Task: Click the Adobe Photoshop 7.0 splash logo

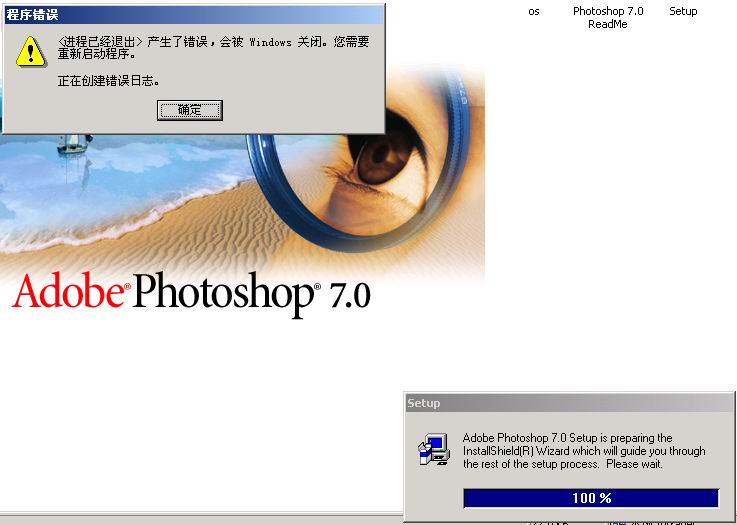Action: [191, 294]
